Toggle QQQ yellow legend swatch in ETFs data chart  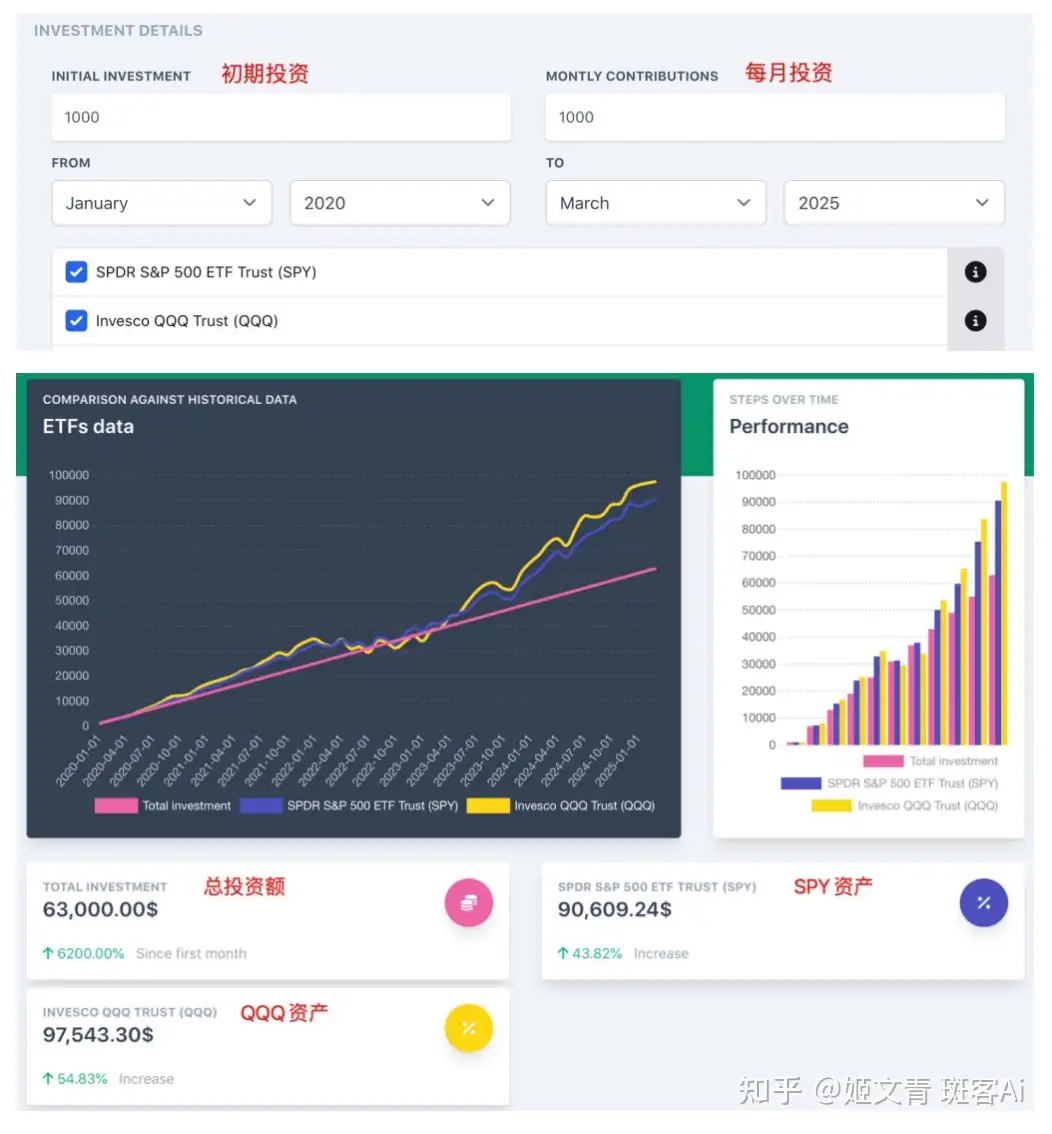(488, 806)
